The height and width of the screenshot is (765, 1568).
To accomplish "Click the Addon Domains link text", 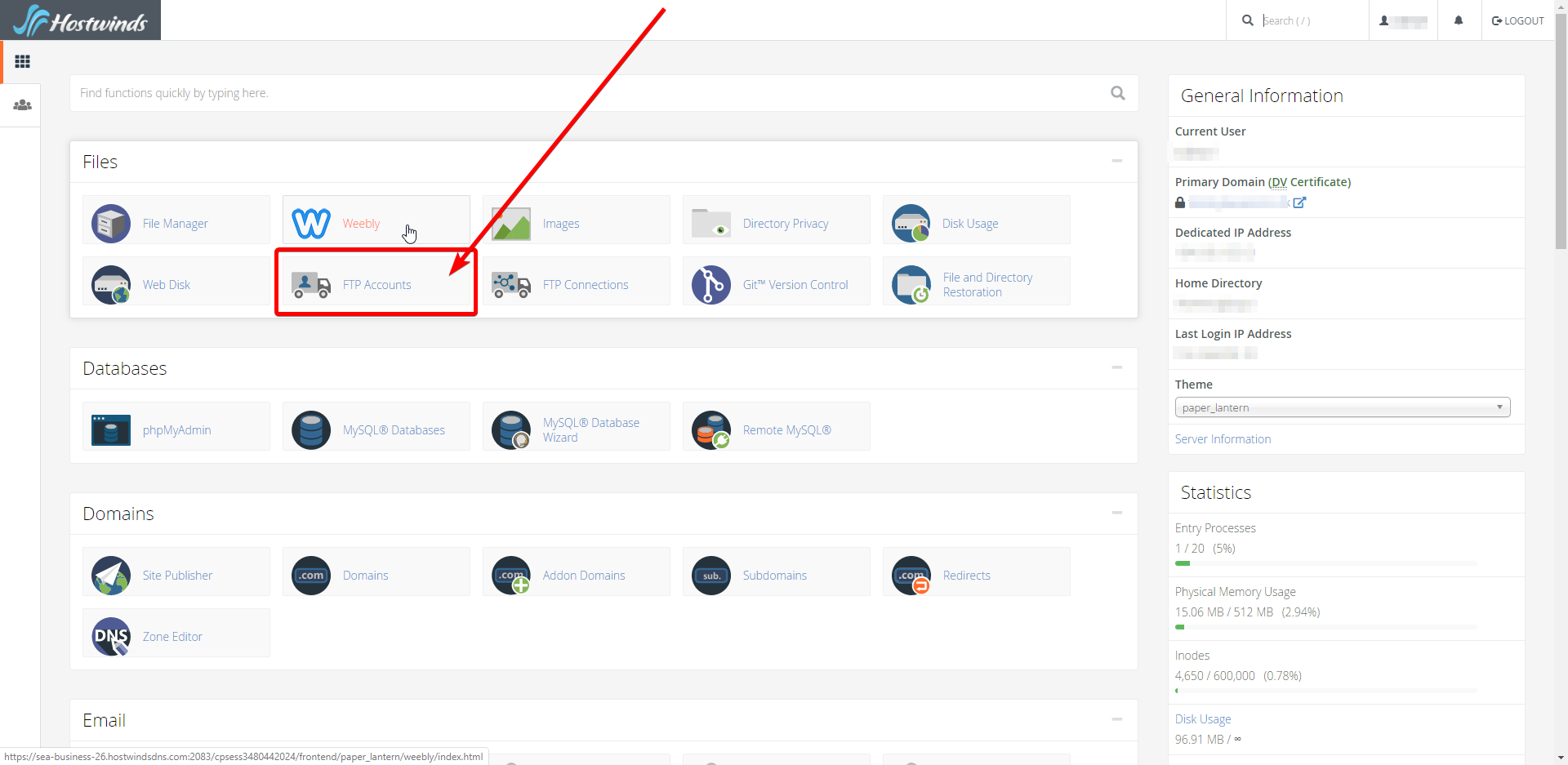I will (584, 576).
